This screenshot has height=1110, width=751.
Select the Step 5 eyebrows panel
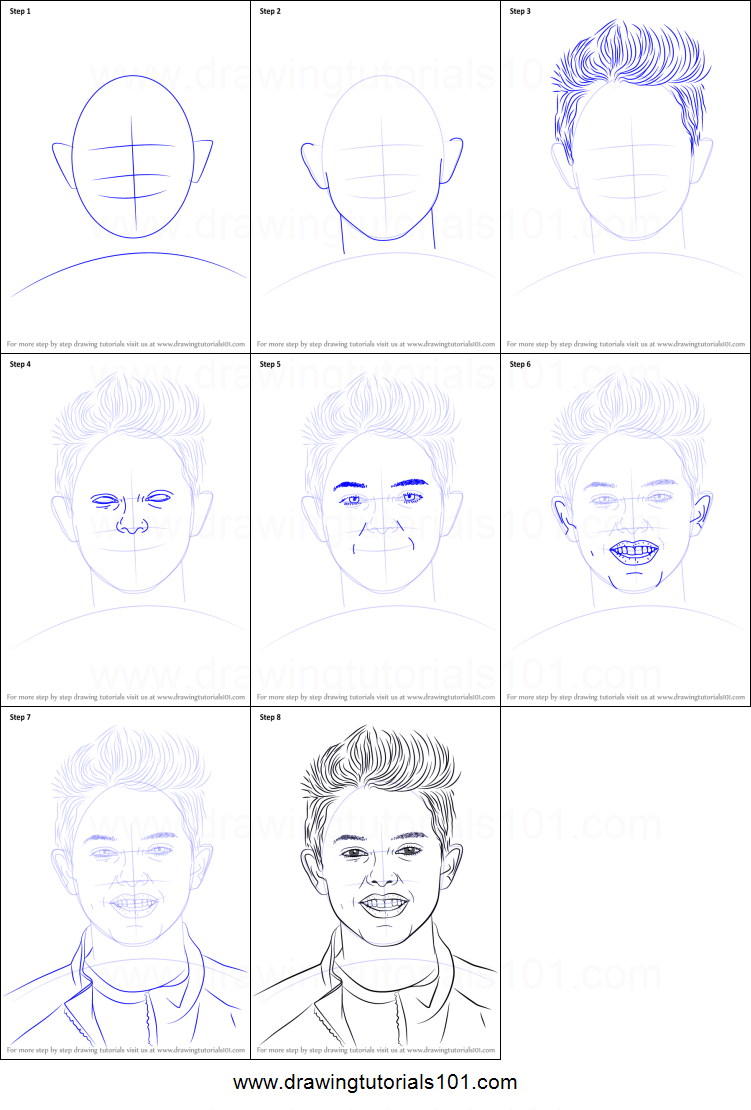tap(375, 530)
